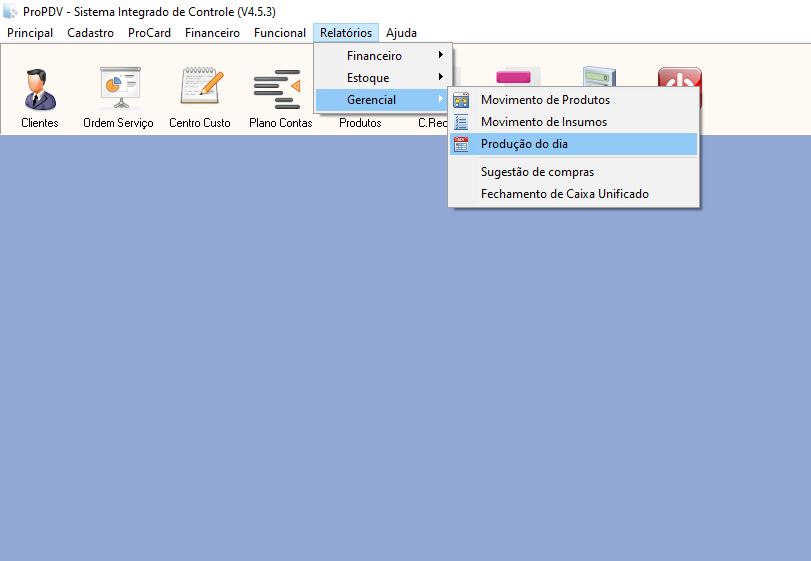
Task: Click the Plano Contas label
Action: 281,123
